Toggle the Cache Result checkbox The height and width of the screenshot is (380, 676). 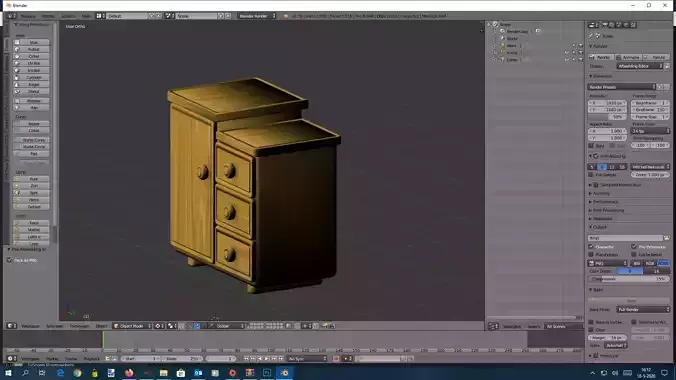[634, 254]
